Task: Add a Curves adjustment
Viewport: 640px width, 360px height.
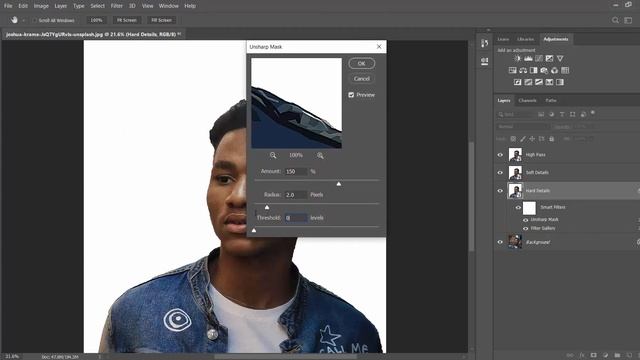Action: (x=539, y=58)
